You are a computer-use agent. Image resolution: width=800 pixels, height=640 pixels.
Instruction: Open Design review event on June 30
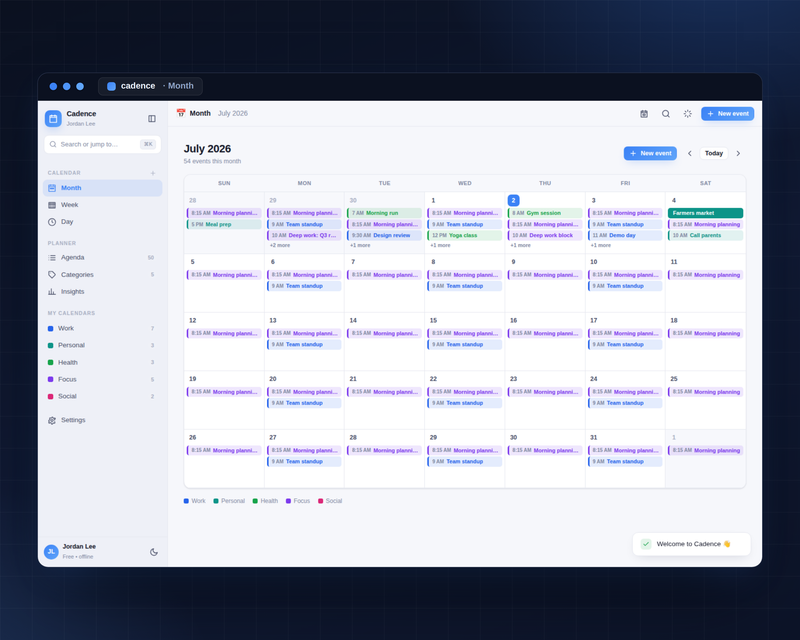click(384, 235)
